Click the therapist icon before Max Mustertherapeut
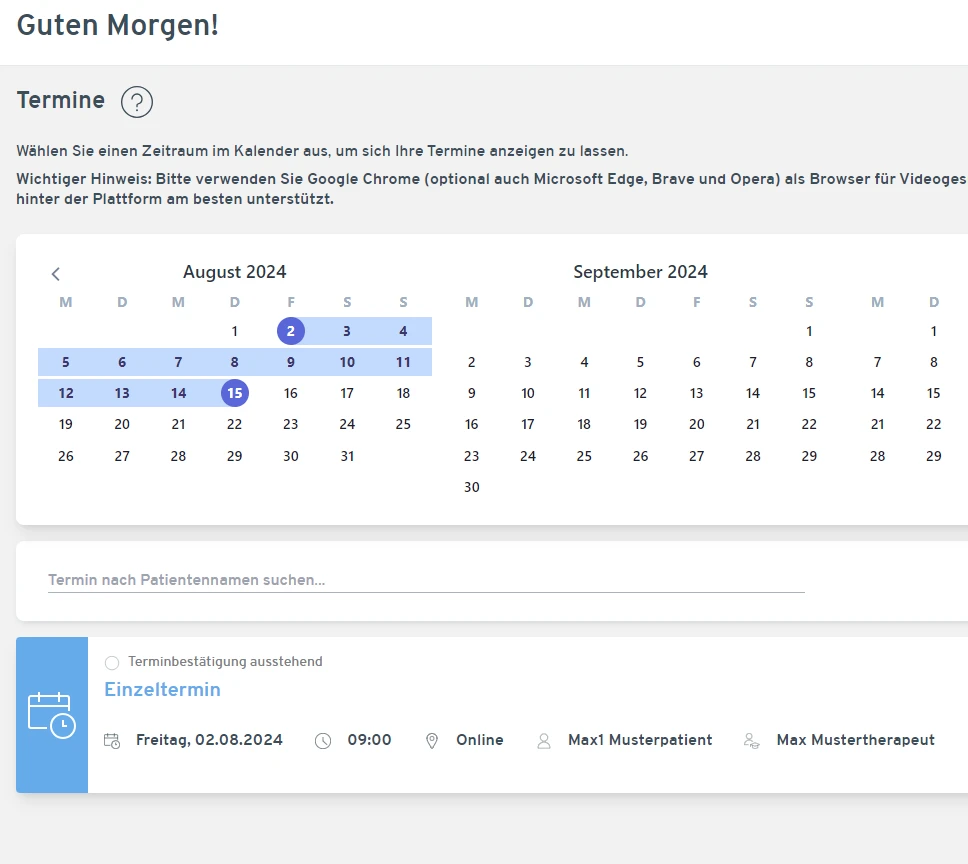The width and height of the screenshot is (968, 864). coord(751,741)
